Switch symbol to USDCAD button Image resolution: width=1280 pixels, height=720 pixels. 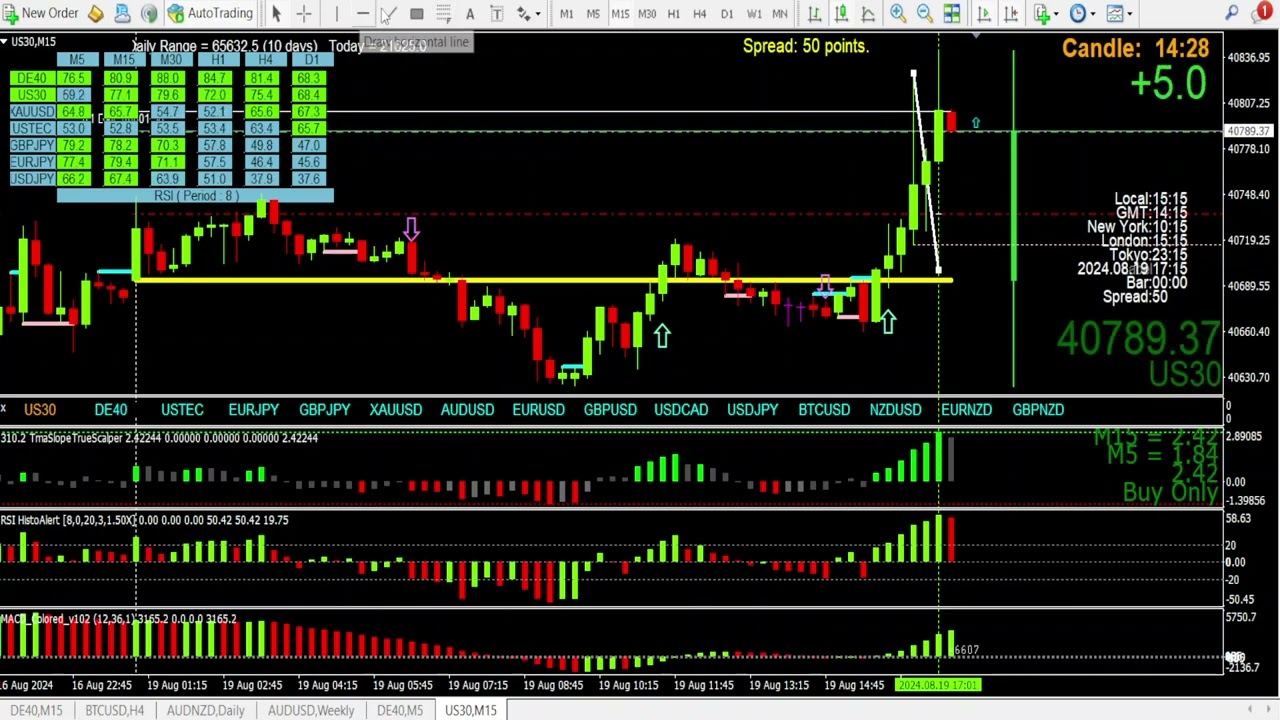(681, 409)
